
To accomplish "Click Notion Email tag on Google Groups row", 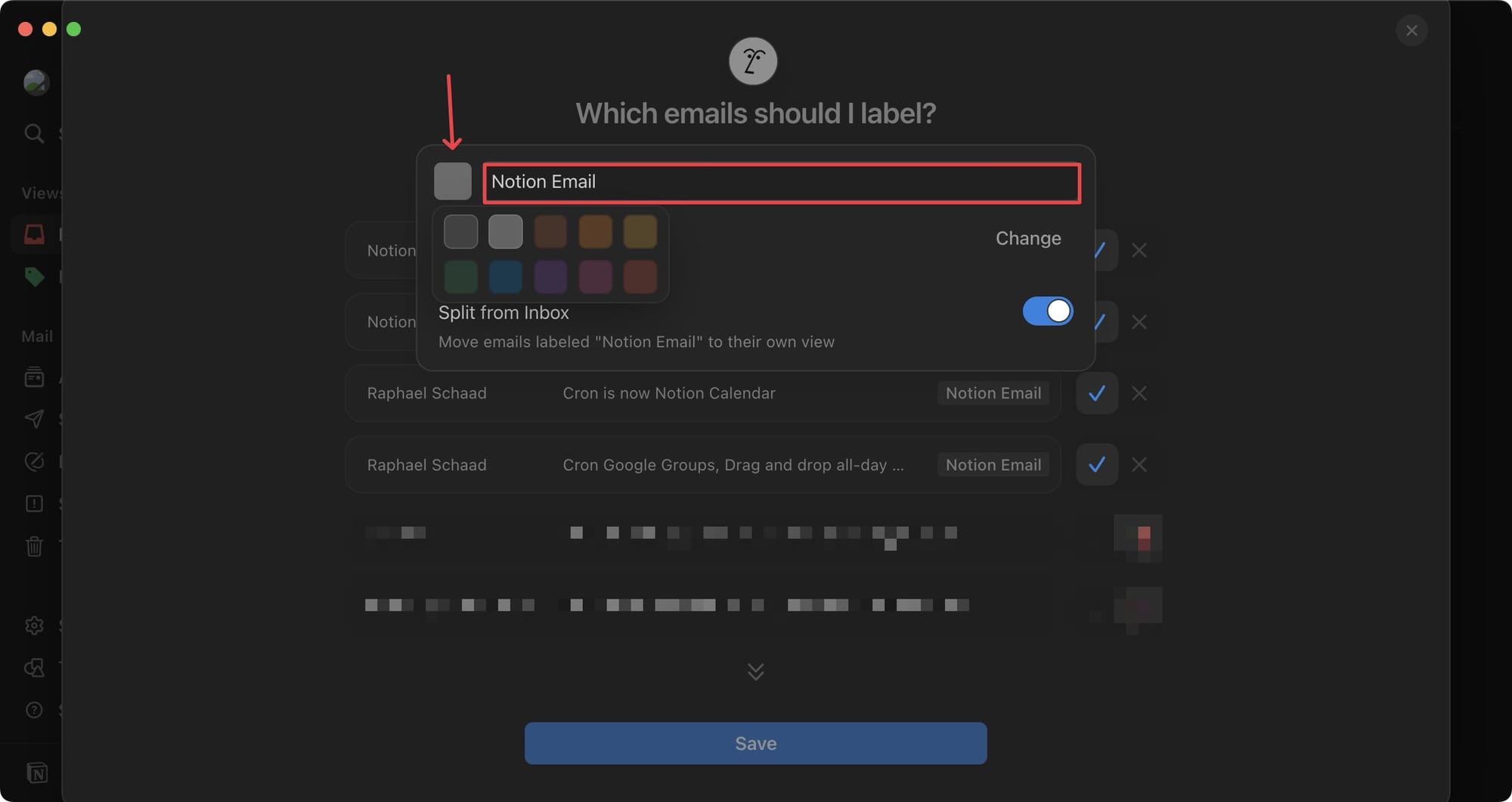I will [993, 465].
